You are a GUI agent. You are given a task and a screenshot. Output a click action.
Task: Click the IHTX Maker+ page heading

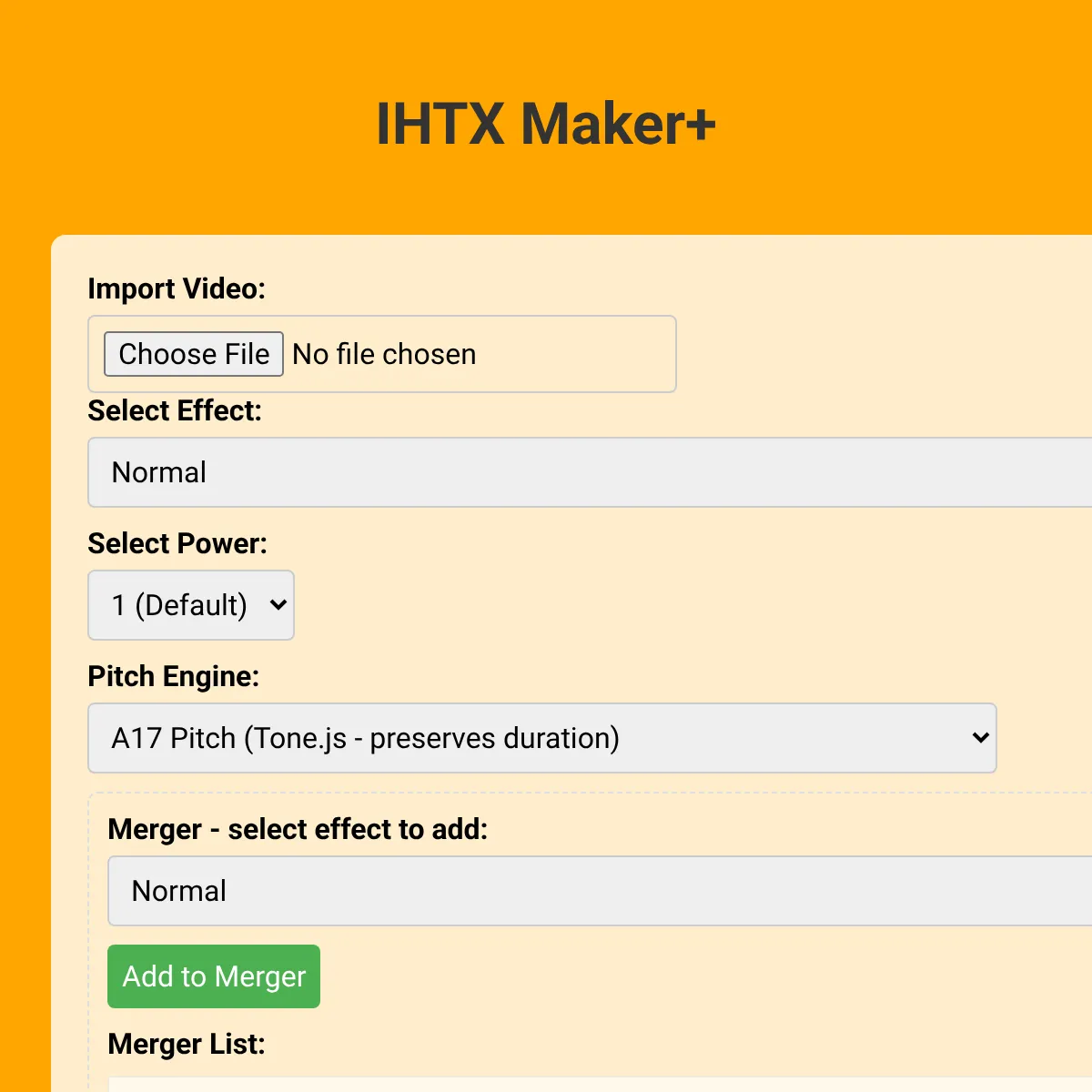[x=546, y=124]
